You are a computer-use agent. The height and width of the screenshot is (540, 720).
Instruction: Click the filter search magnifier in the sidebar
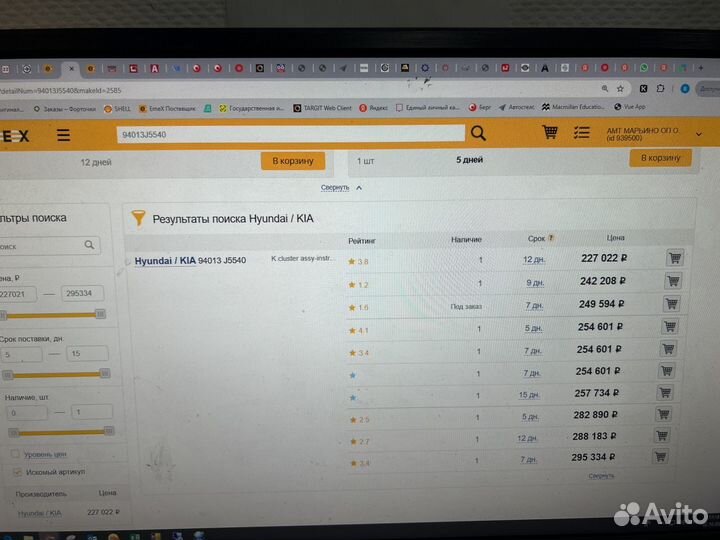point(90,245)
